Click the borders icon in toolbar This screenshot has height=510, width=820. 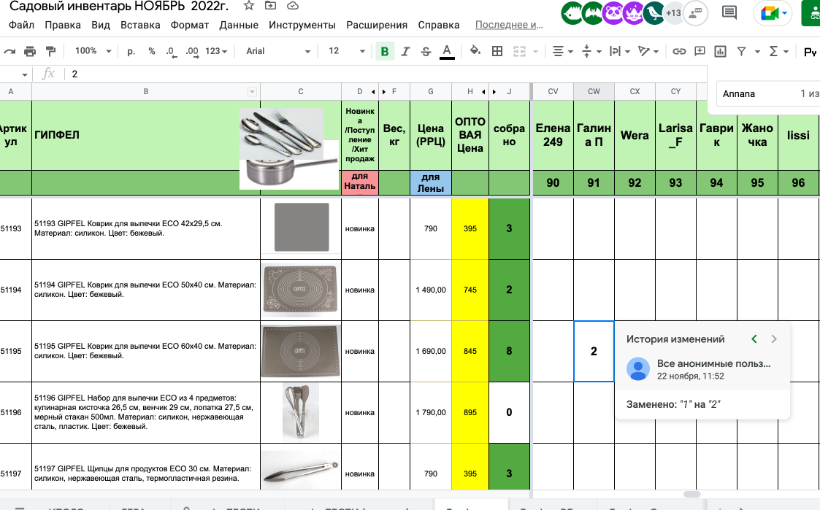click(497, 51)
